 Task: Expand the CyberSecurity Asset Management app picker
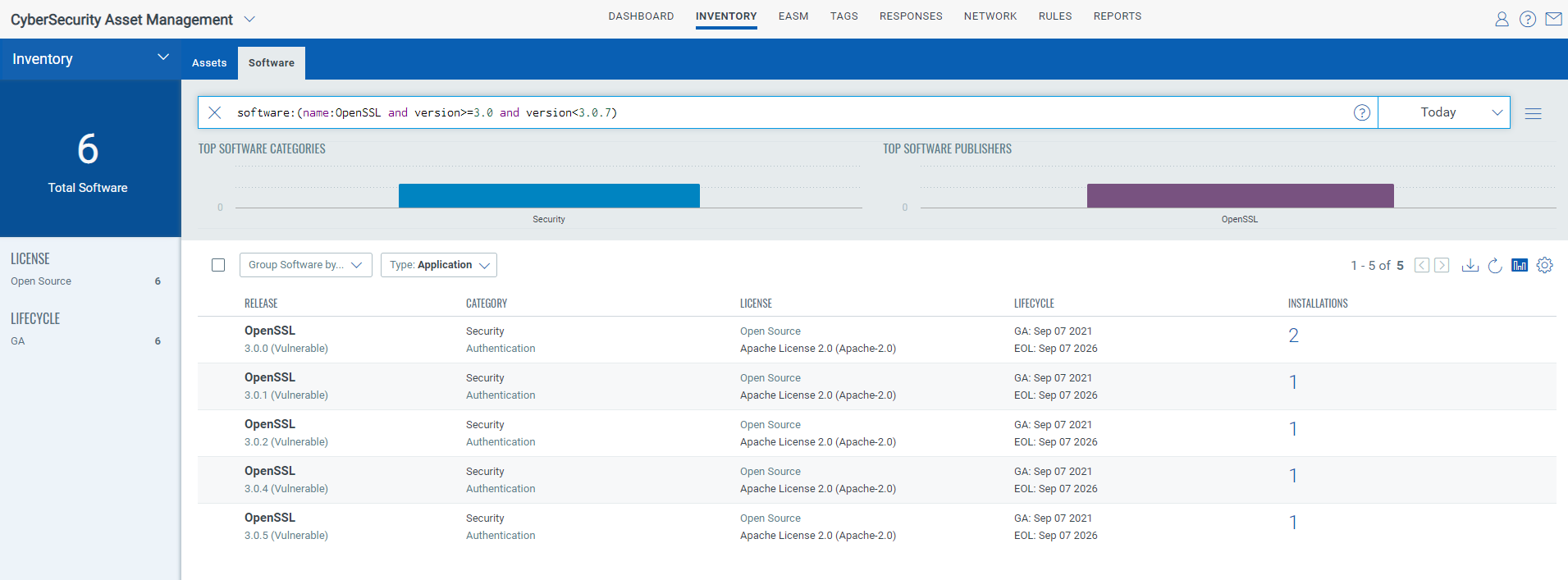click(250, 19)
